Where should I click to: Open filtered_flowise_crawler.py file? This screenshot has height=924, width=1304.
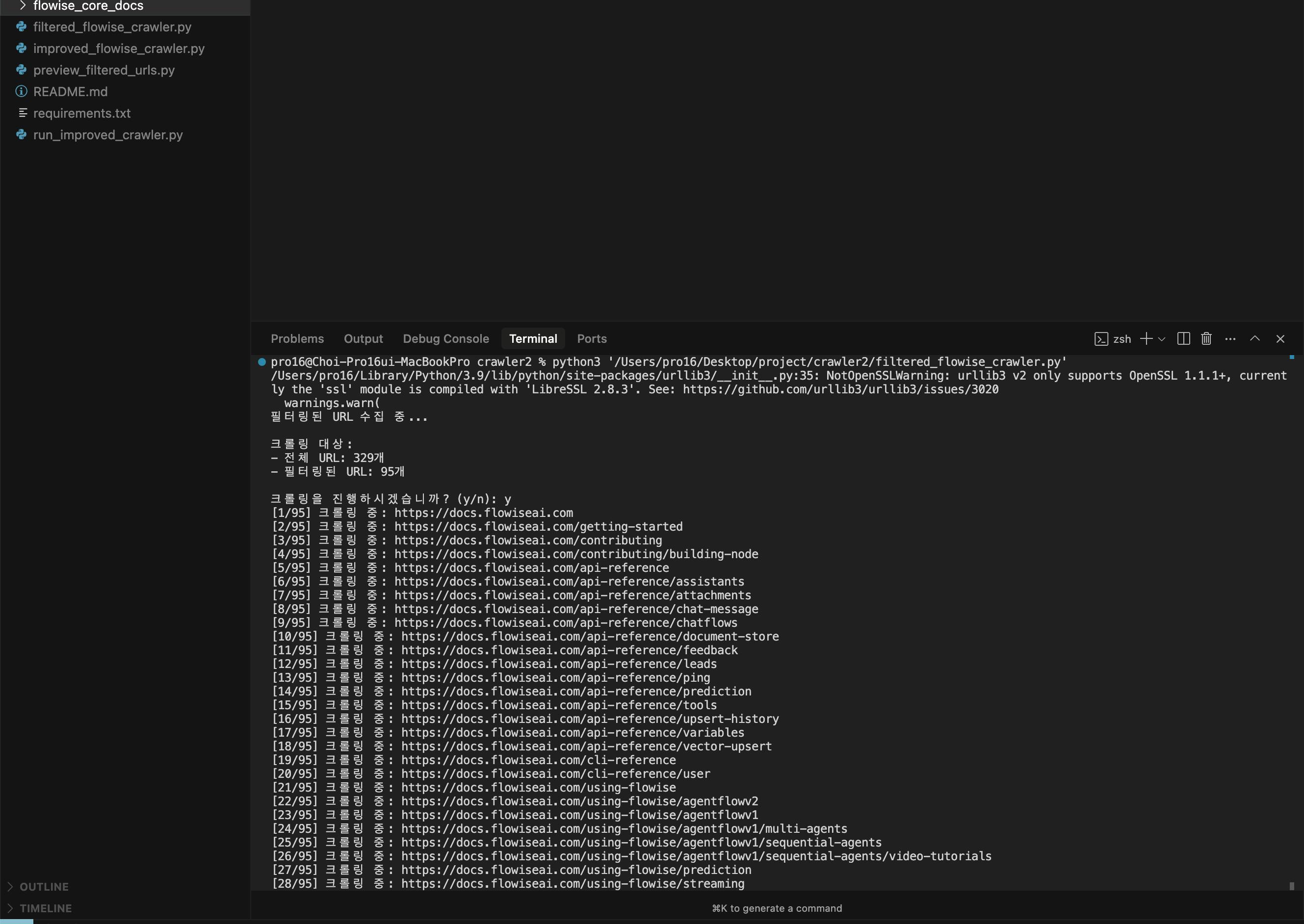(112, 27)
